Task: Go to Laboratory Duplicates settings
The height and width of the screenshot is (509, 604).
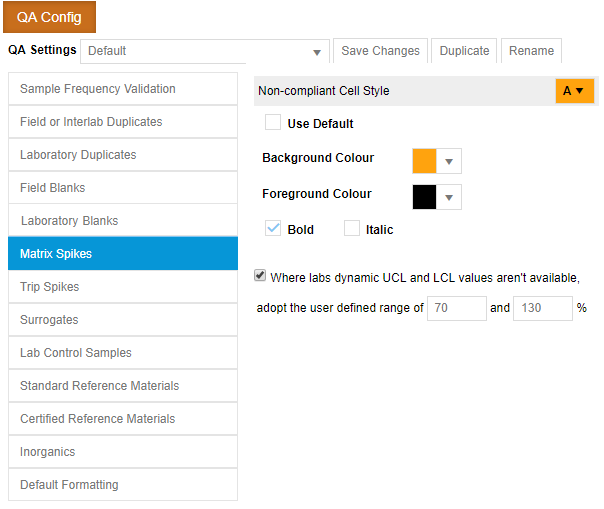Action: click(x=123, y=155)
